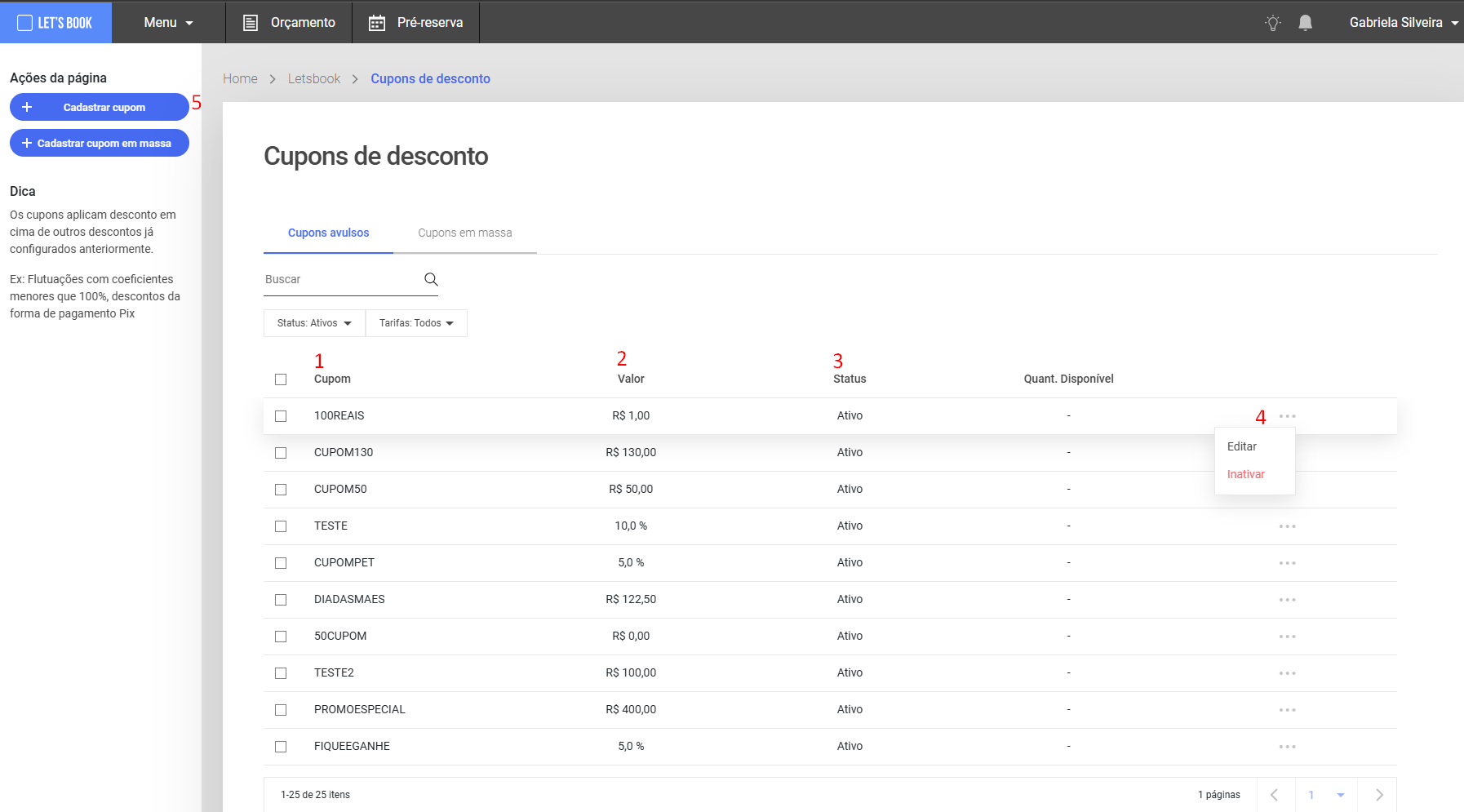Viewport: 1464px width, 812px height.
Task: Click the Pré-reserva calendar icon
Action: (377, 23)
